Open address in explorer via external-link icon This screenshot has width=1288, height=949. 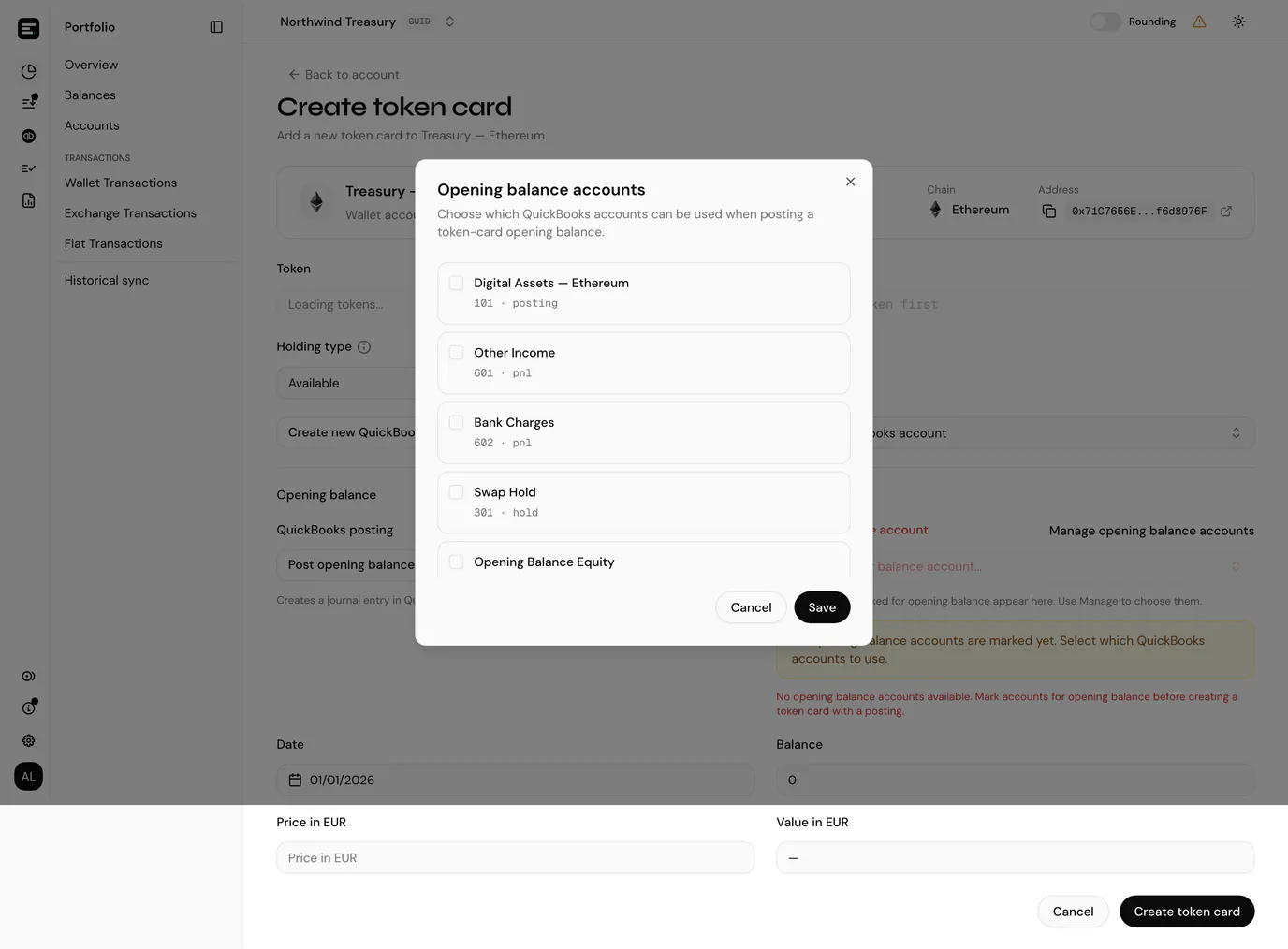pyautogui.click(x=1226, y=212)
